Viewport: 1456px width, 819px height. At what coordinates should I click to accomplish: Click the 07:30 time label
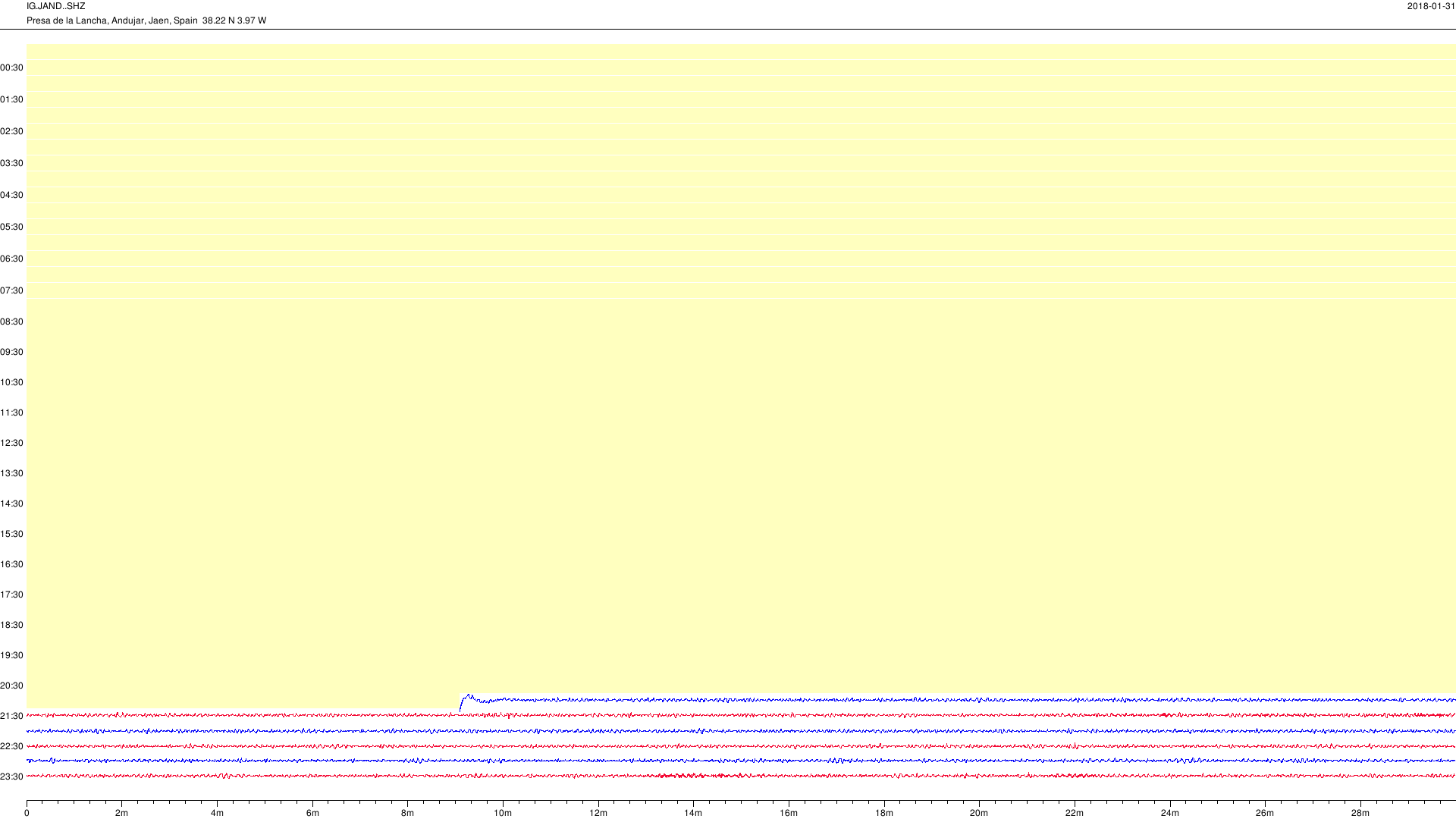pos(11,290)
